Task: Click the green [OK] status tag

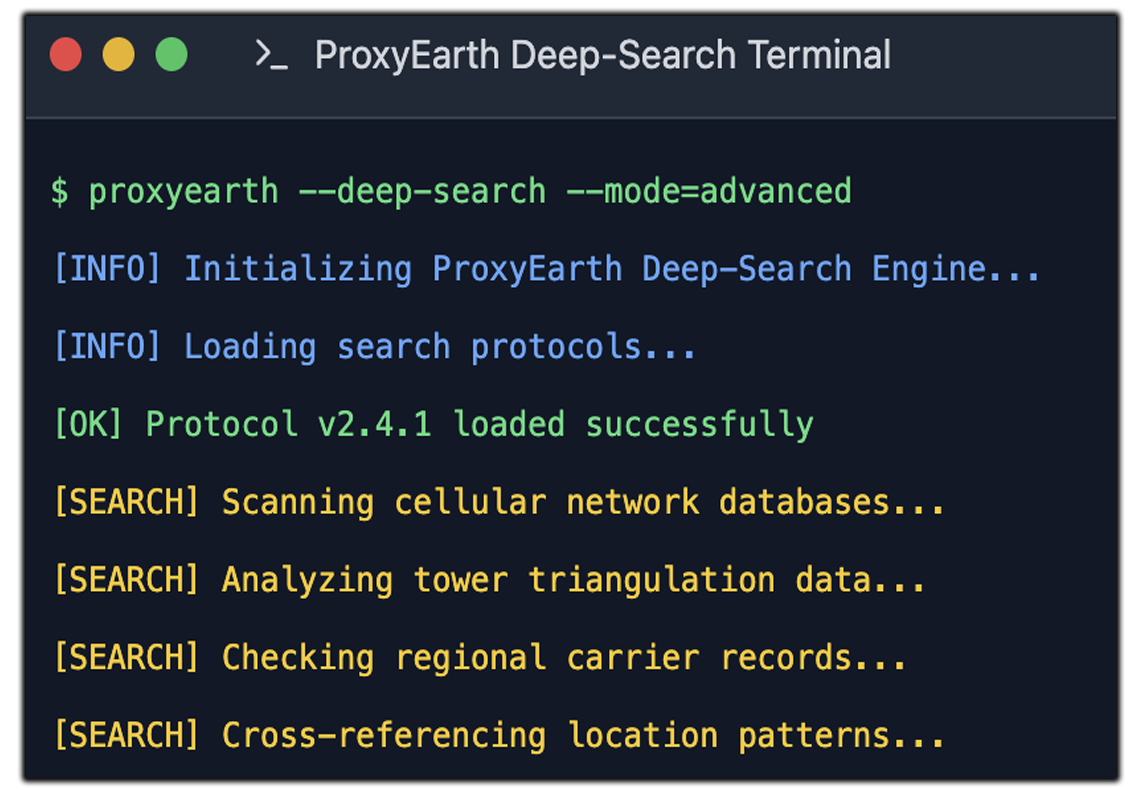Action: point(88,424)
